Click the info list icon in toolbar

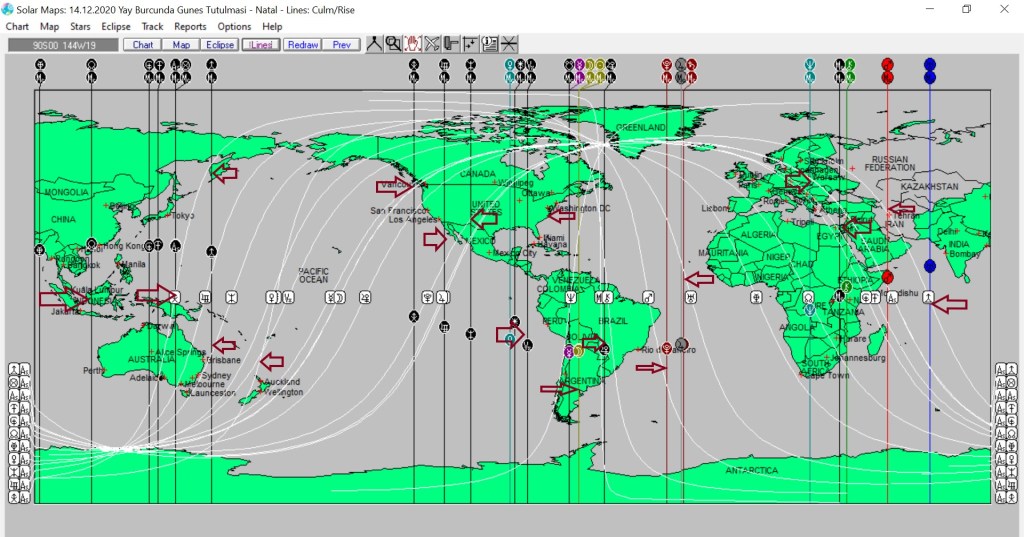[490, 44]
